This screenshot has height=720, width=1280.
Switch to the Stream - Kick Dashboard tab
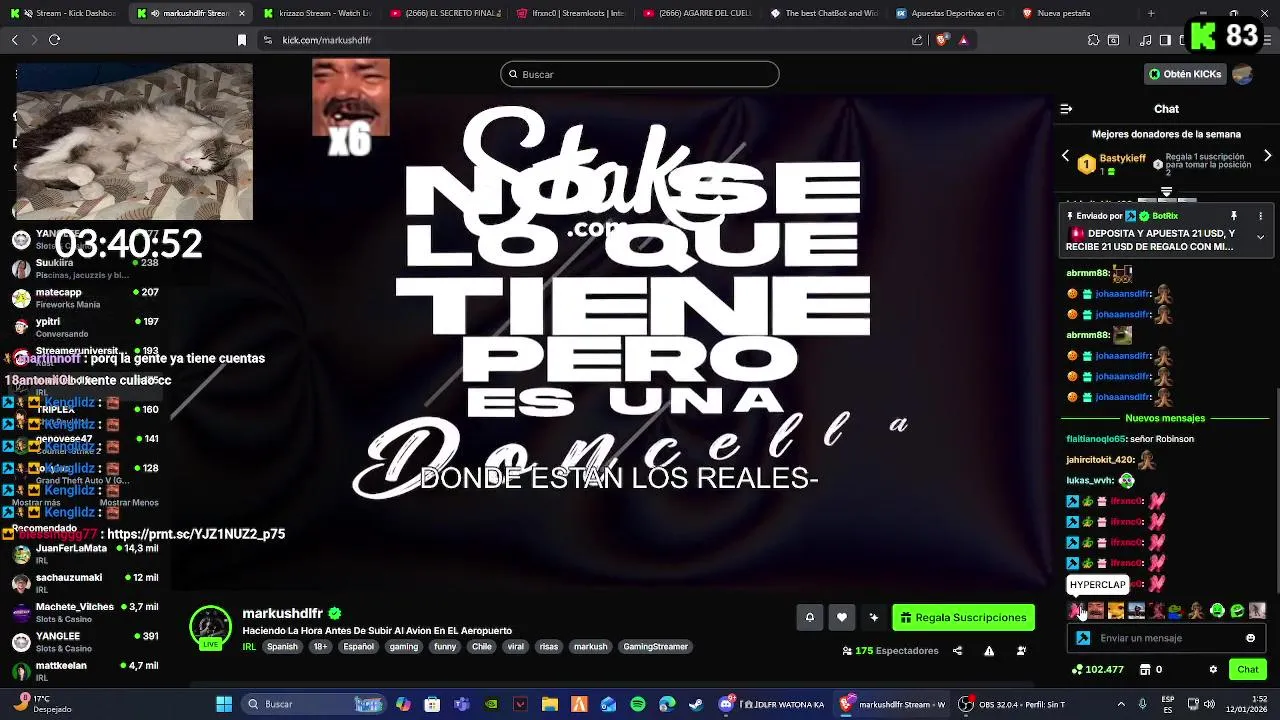coord(65,13)
